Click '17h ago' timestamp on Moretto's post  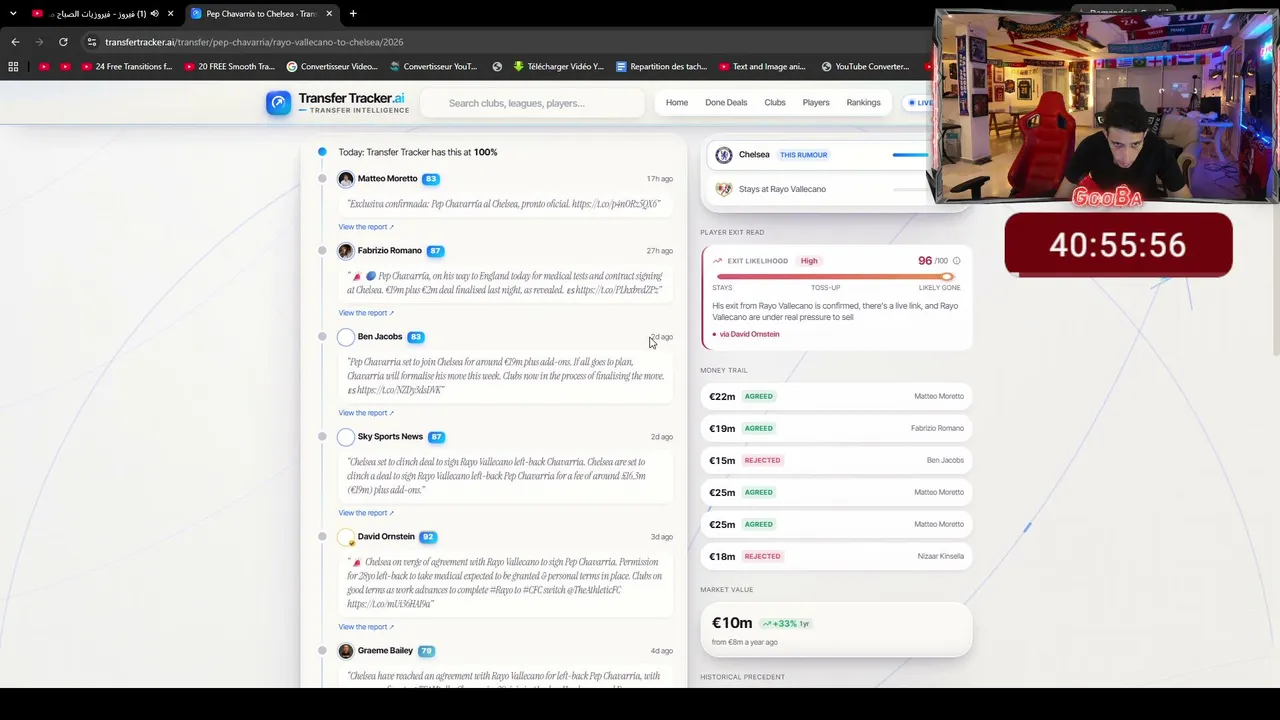660,179
